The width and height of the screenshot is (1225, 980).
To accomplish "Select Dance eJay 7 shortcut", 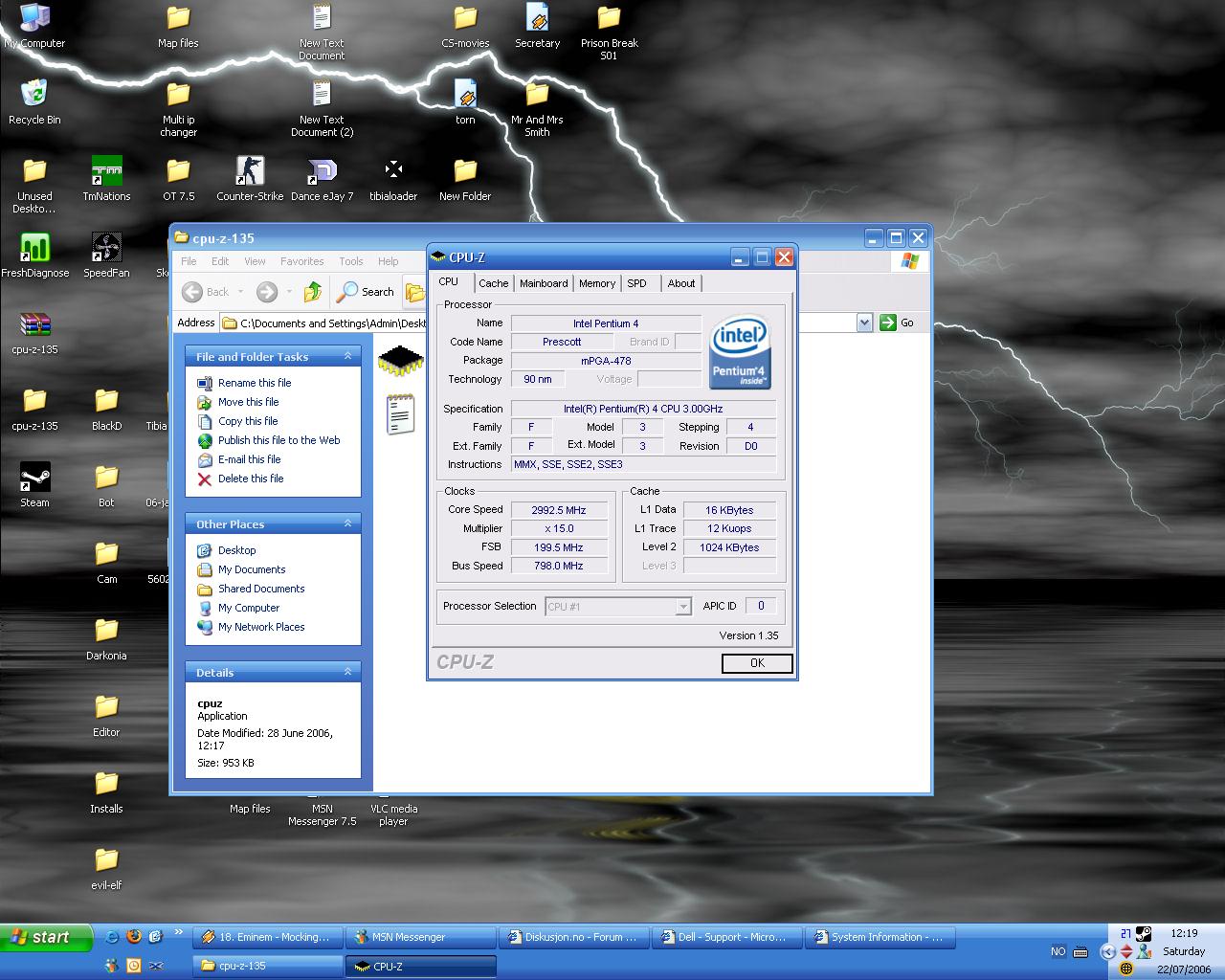I will coord(322,179).
